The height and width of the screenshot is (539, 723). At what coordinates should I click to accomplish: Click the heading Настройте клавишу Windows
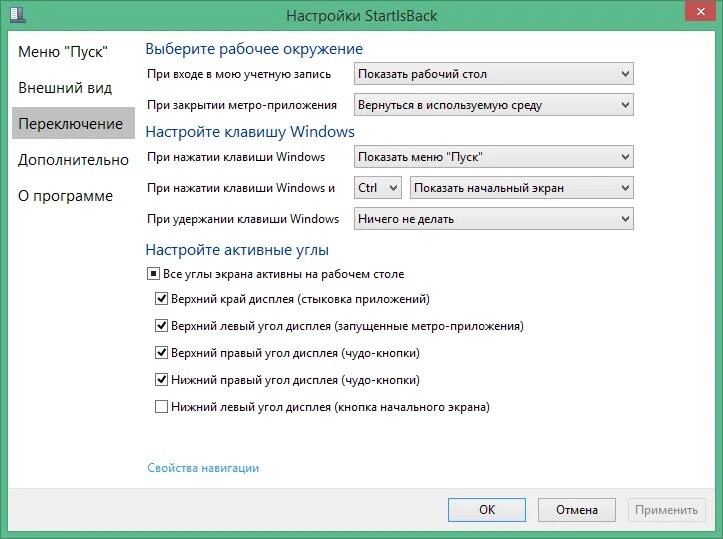pyautogui.click(x=250, y=131)
